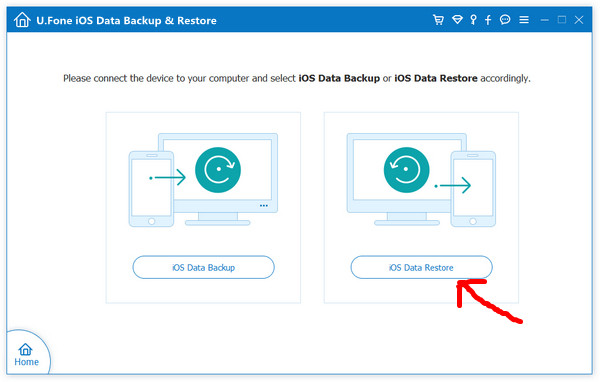The width and height of the screenshot is (600, 382).
Task: Open the shopping cart purchase icon
Action: (x=439, y=20)
